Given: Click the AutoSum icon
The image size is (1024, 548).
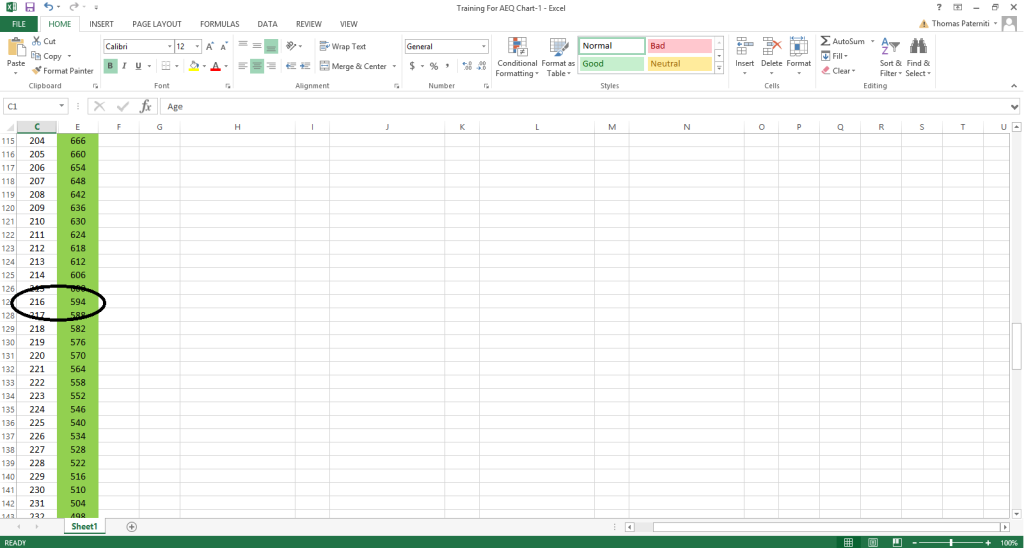Looking at the screenshot, I should pyautogui.click(x=826, y=42).
